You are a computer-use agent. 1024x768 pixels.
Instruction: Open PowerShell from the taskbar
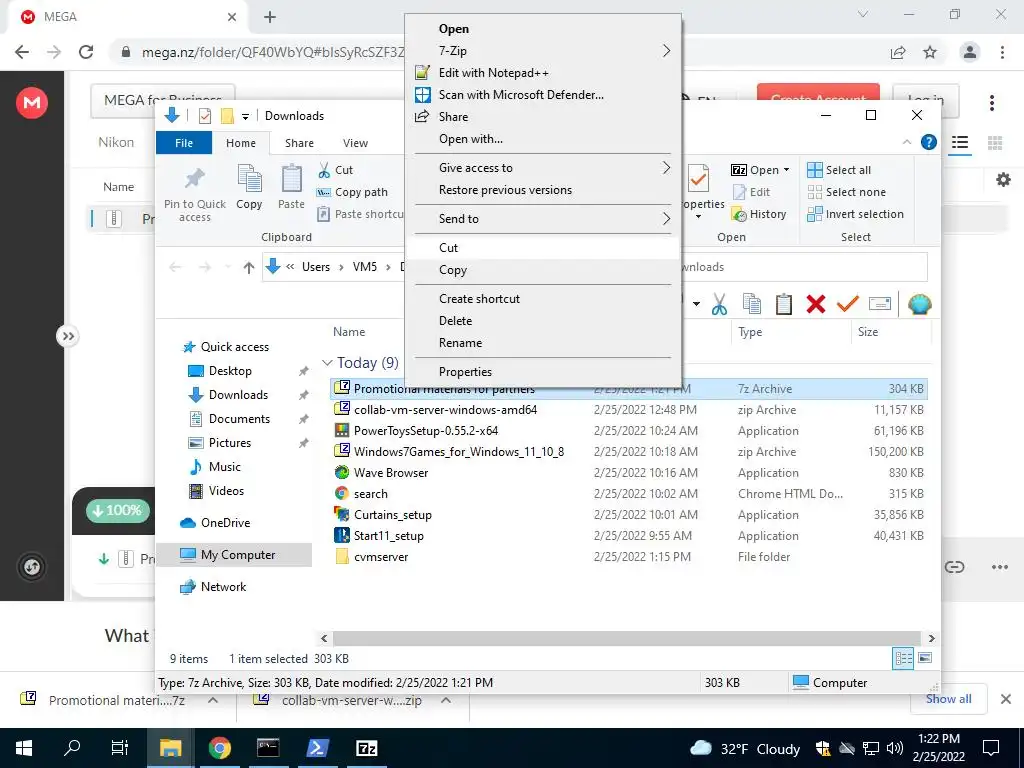click(317, 748)
